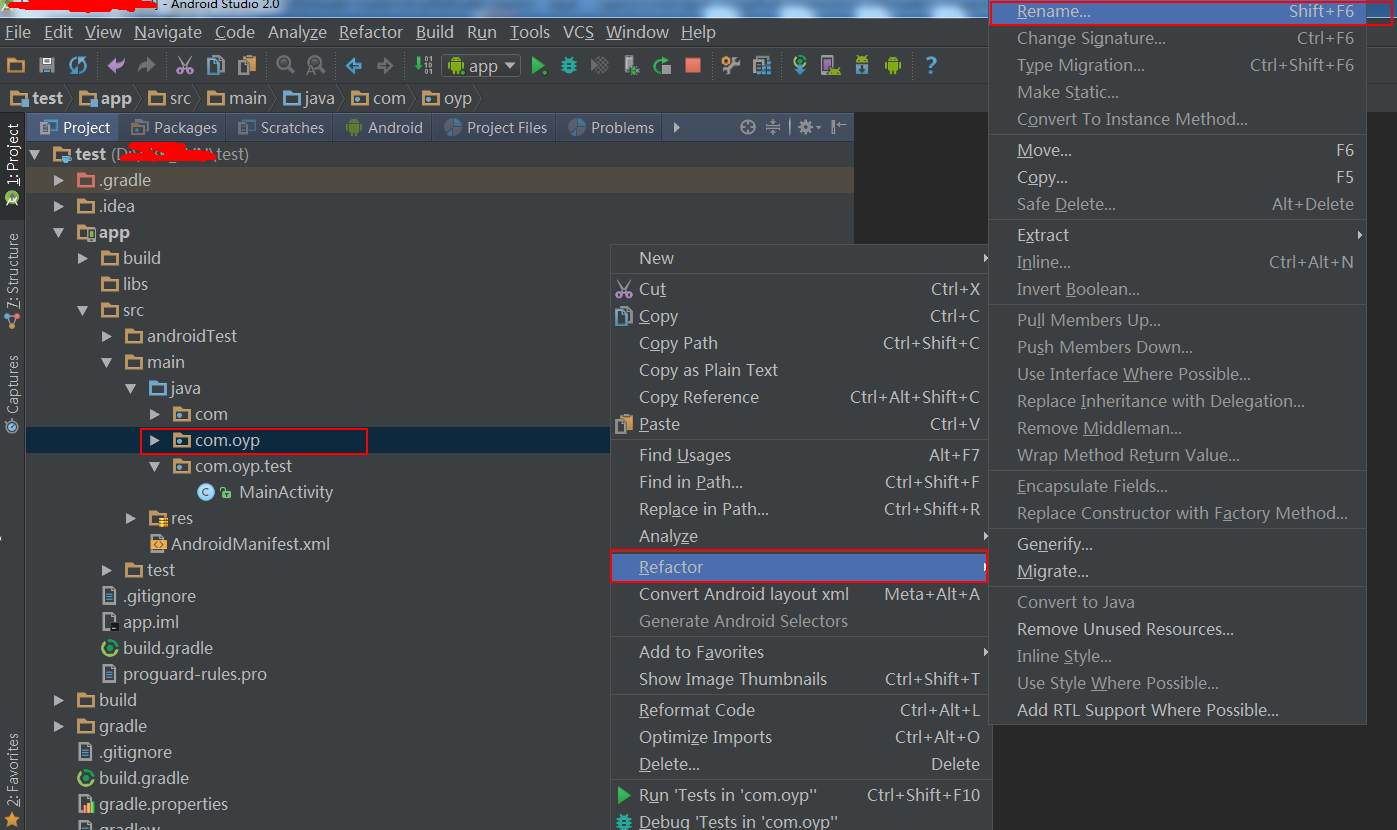Switch to the Problems view tab
This screenshot has height=830, width=1397.
[610, 127]
